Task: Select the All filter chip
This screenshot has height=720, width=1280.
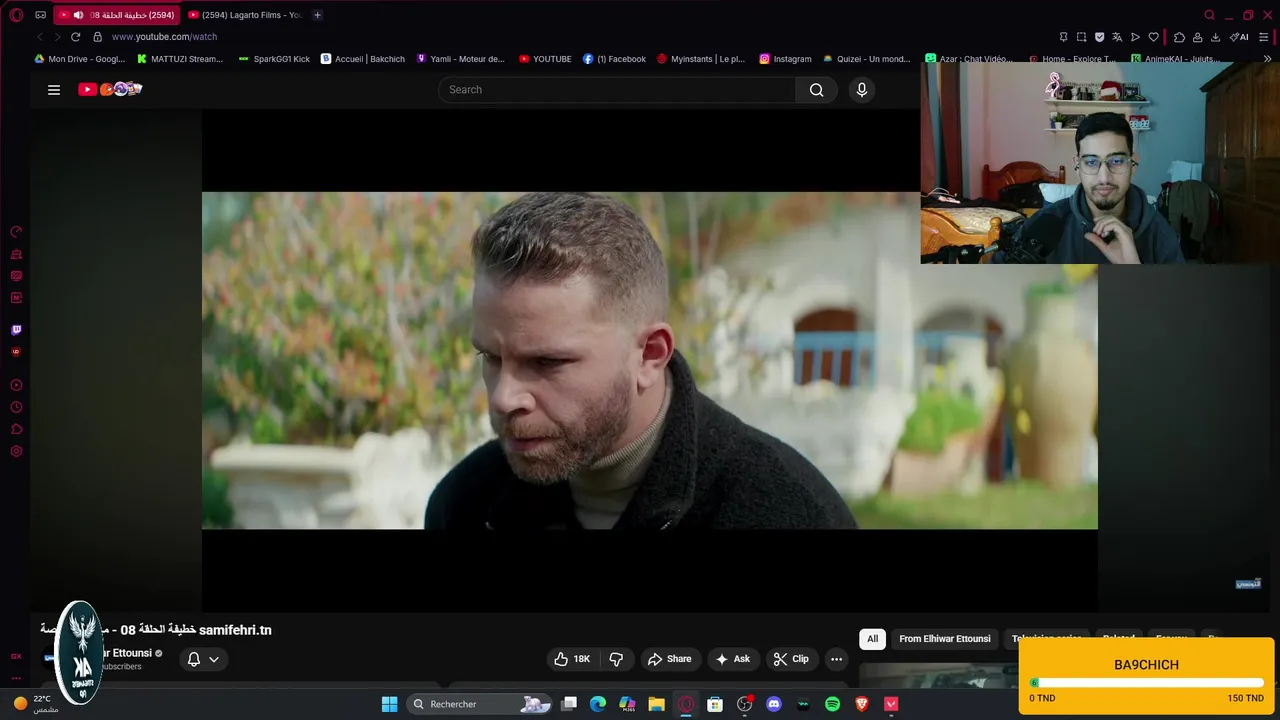Action: pos(872,639)
